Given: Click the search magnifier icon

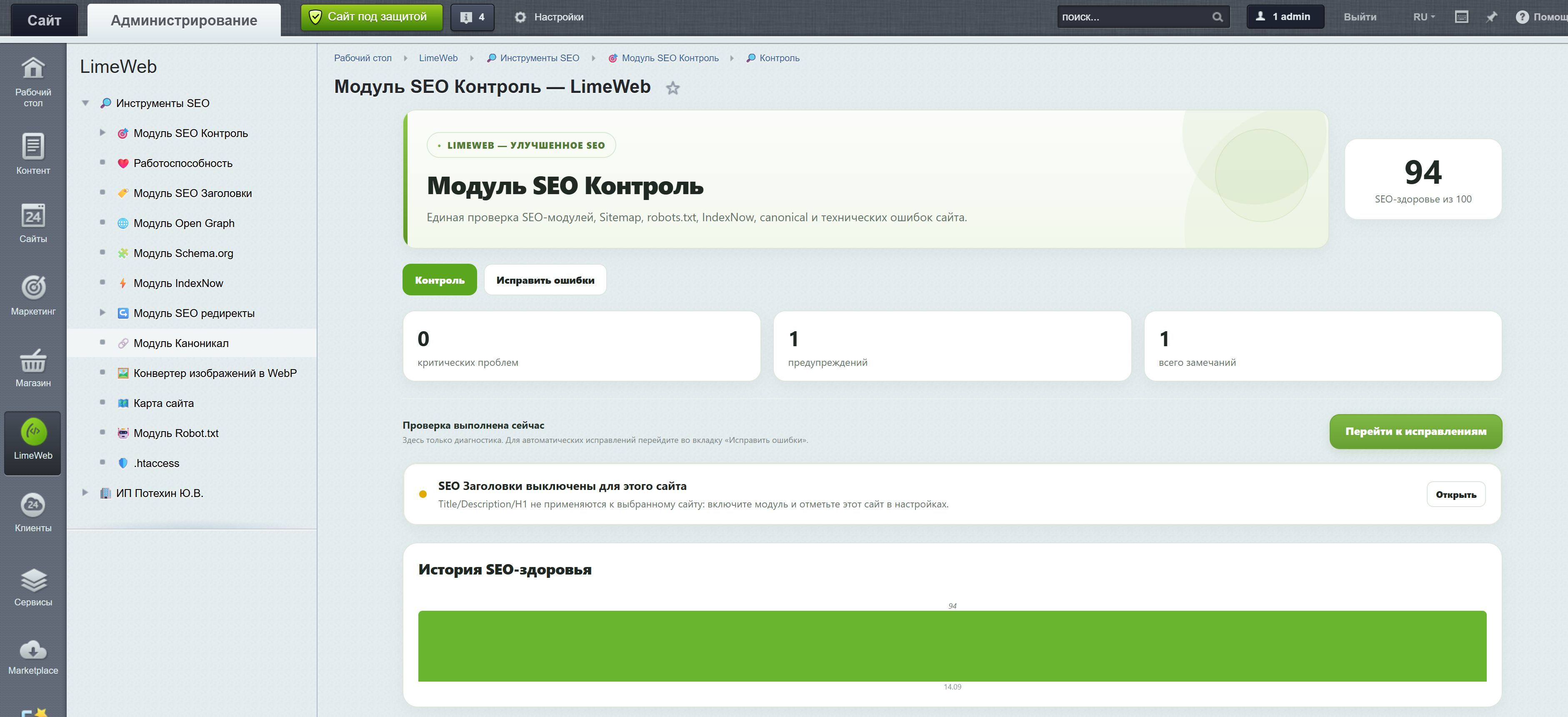Looking at the screenshot, I should coord(1218,17).
